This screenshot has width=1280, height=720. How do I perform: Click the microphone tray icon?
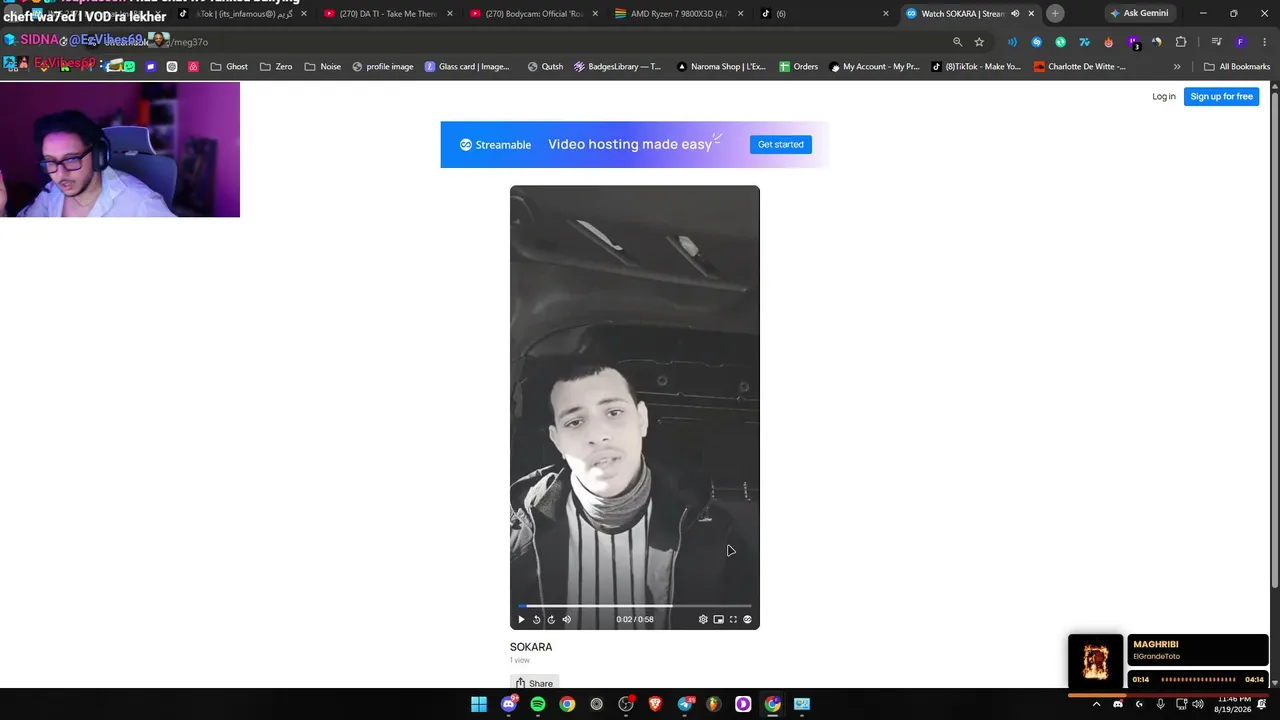[1160, 704]
